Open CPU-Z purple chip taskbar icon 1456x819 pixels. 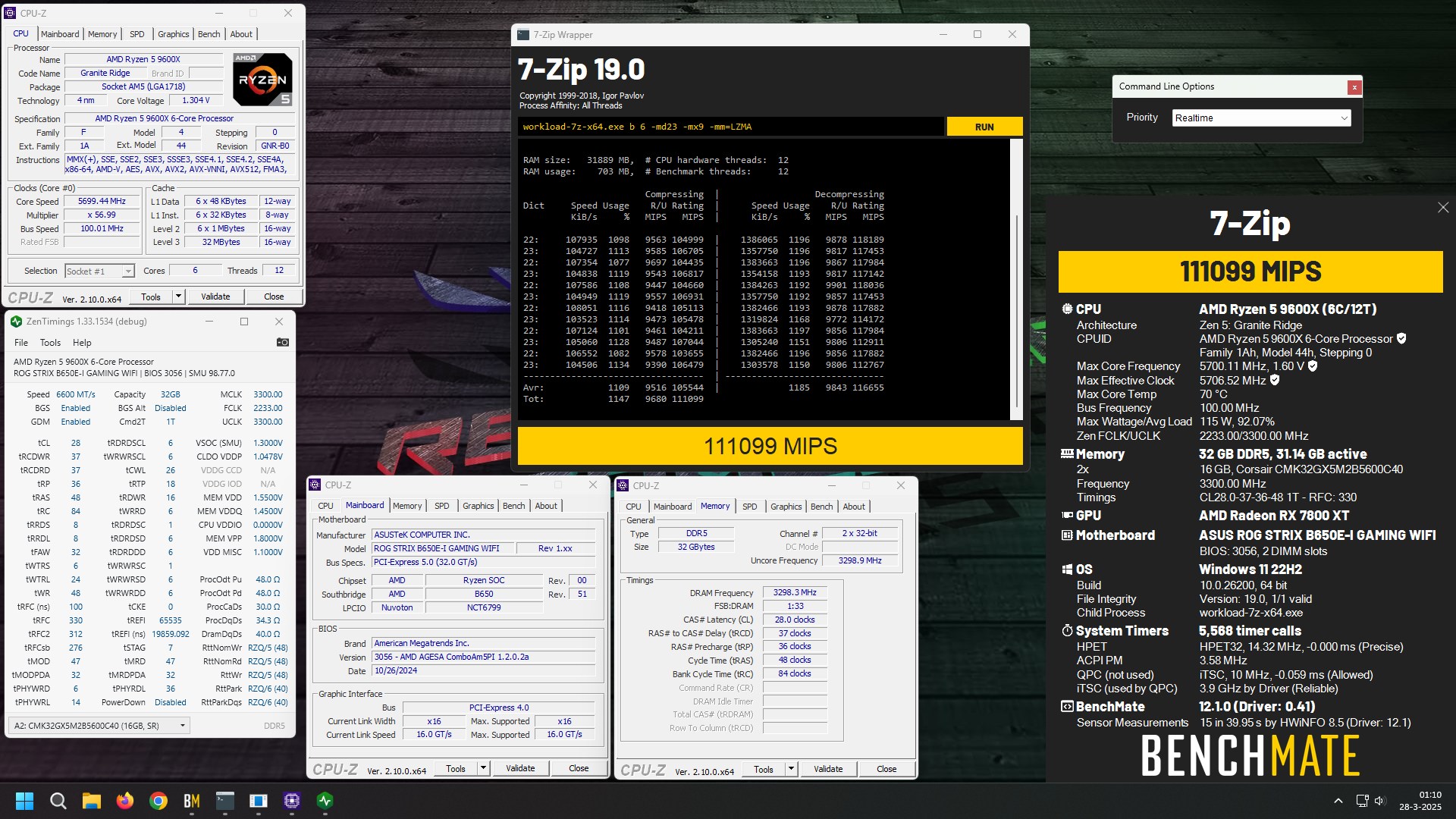(x=292, y=801)
